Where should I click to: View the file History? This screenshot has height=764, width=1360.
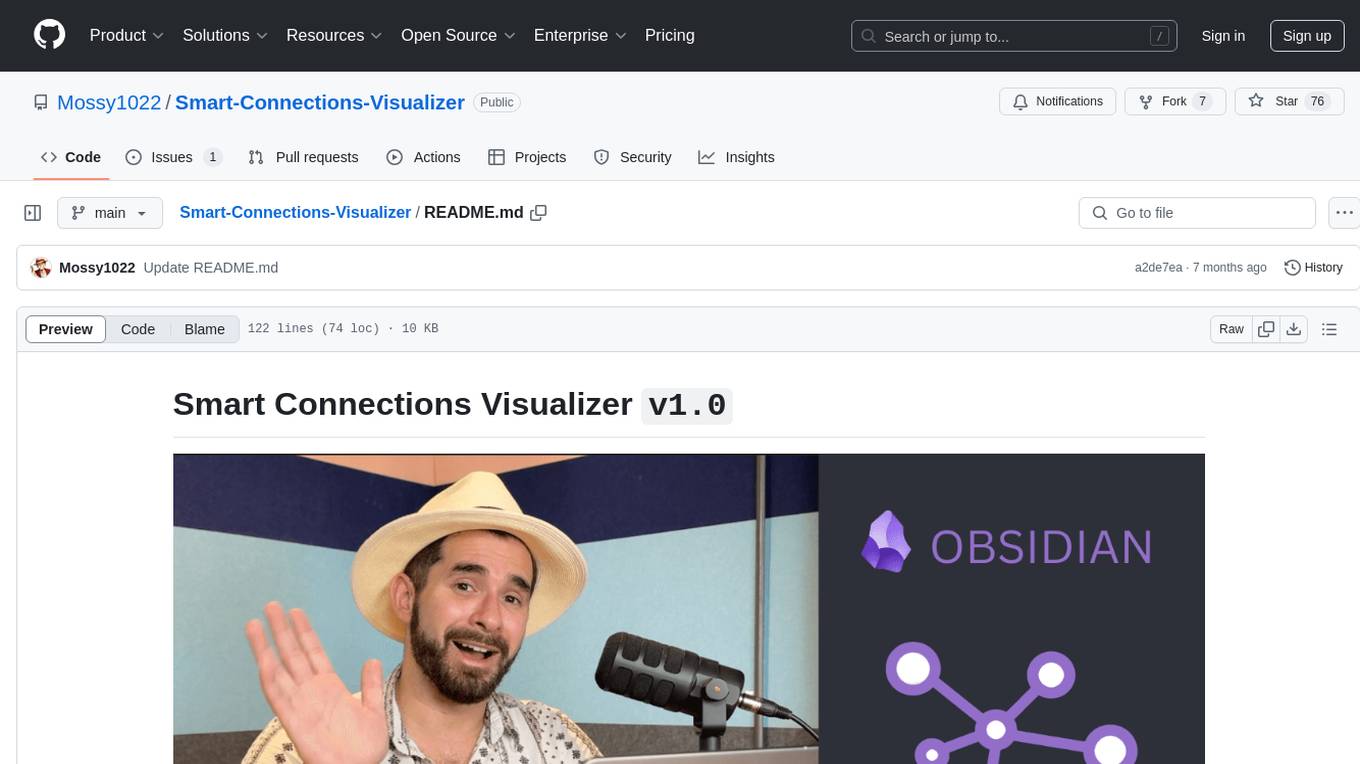point(1313,267)
